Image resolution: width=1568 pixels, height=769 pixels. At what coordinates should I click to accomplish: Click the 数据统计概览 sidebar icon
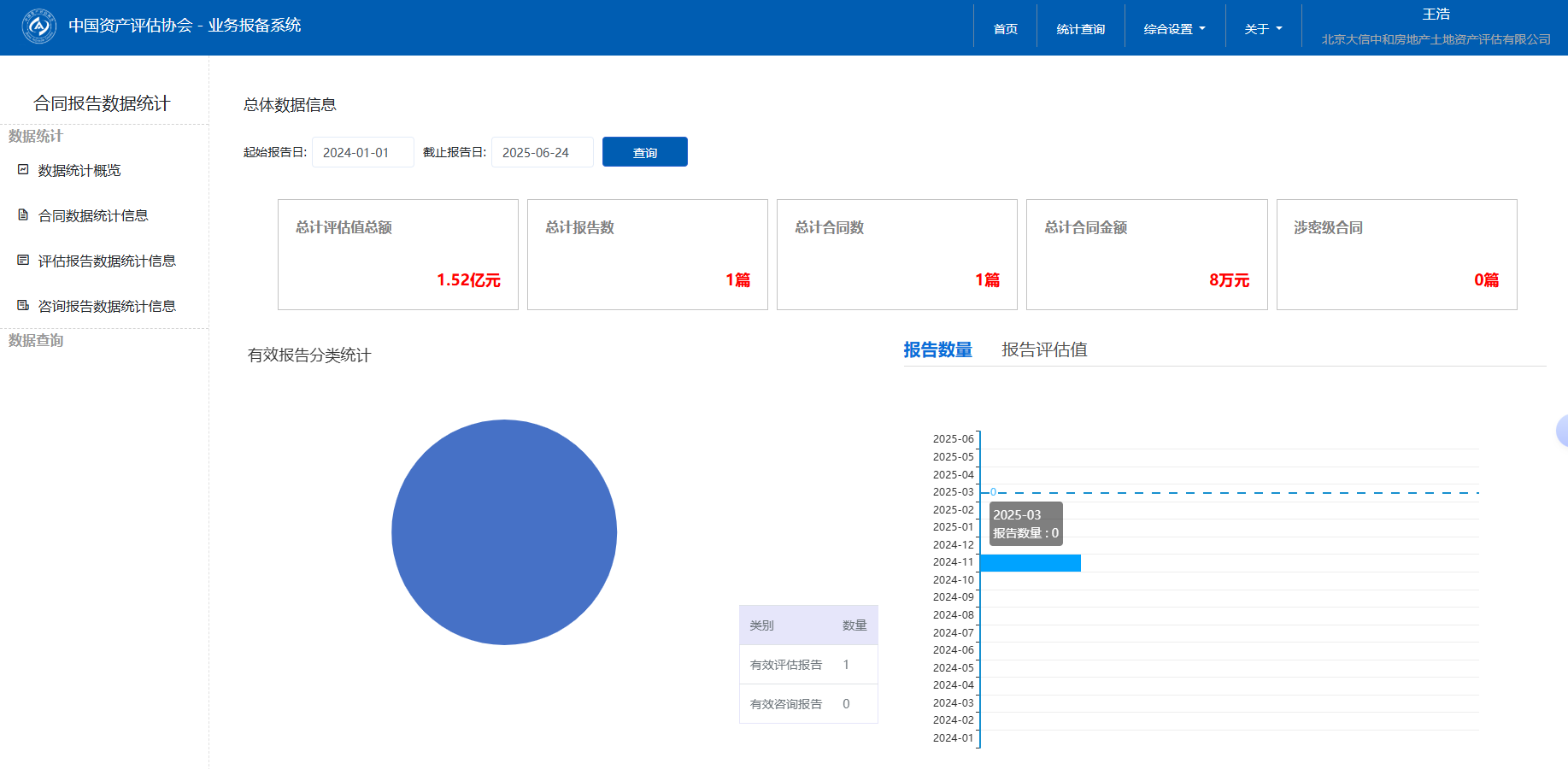pos(24,170)
